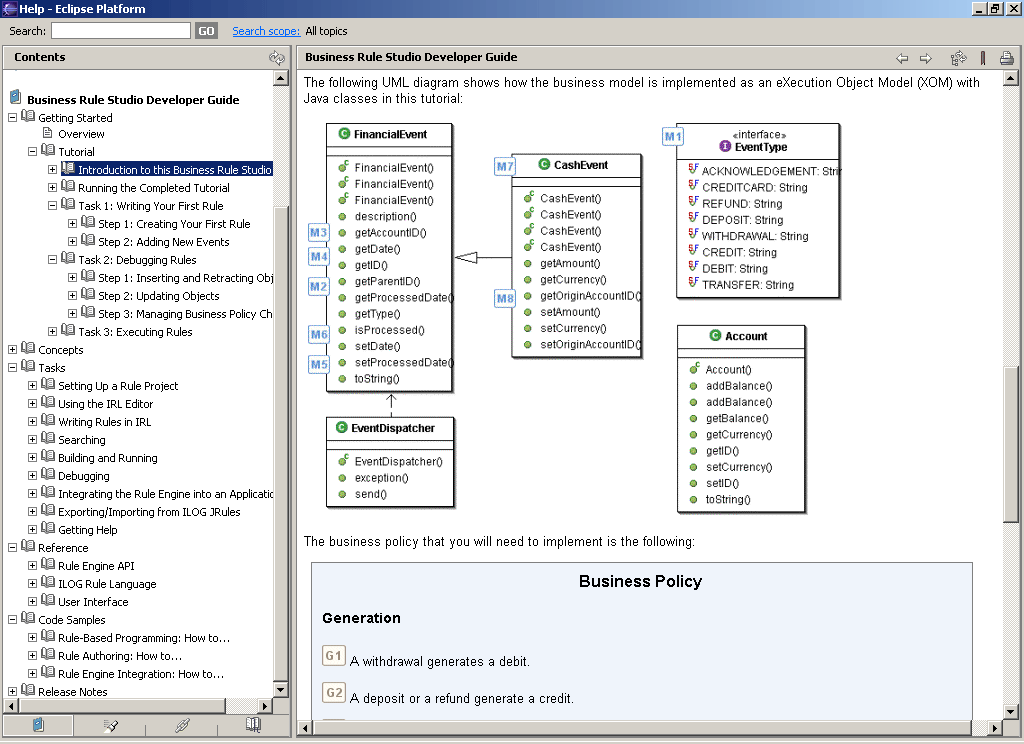This screenshot has width=1024, height=744.
Task: Collapse the Getting Started node
Action: pyautogui.click(x=12, y=118)
